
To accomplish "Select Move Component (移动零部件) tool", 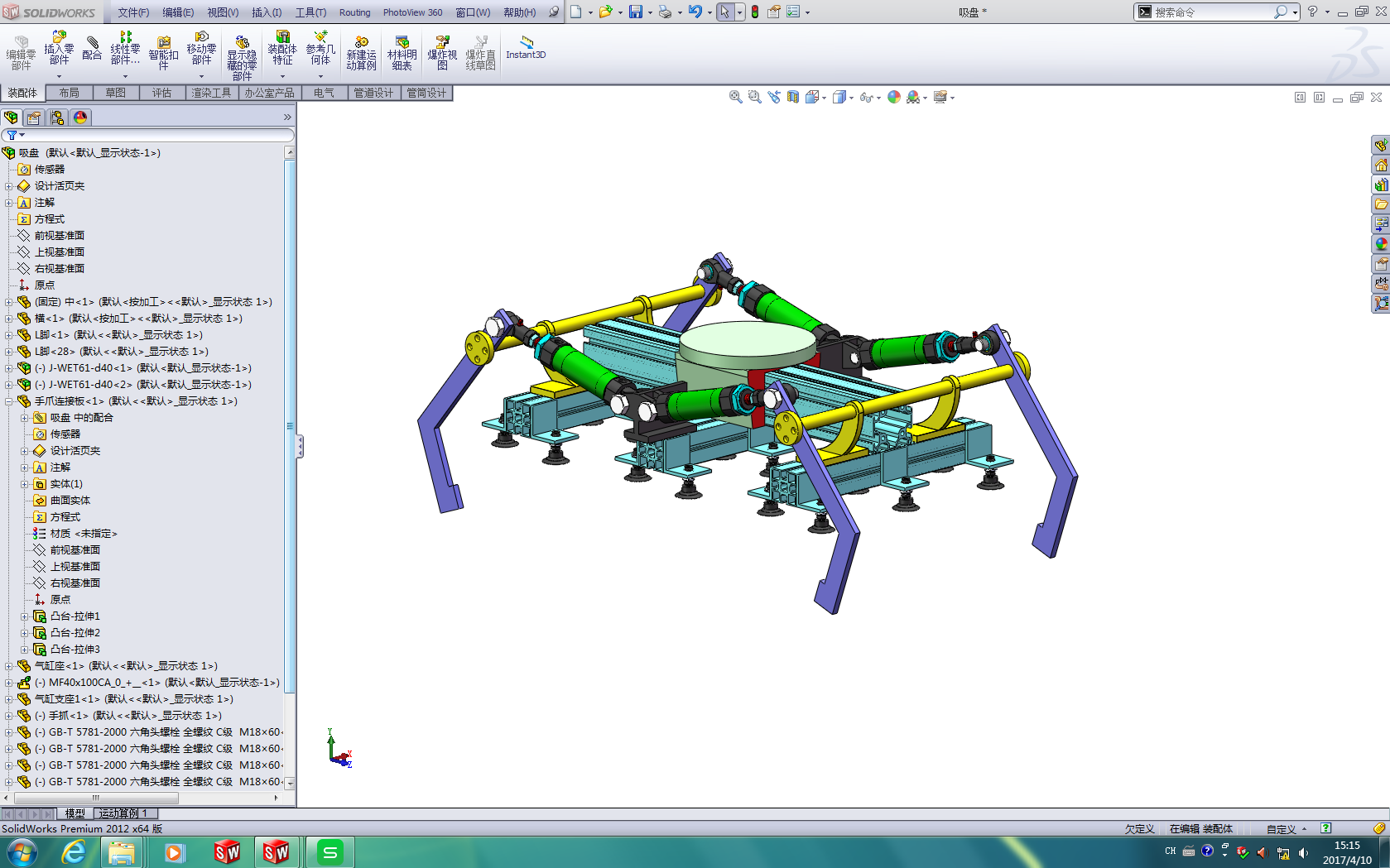I will point(201,48).
